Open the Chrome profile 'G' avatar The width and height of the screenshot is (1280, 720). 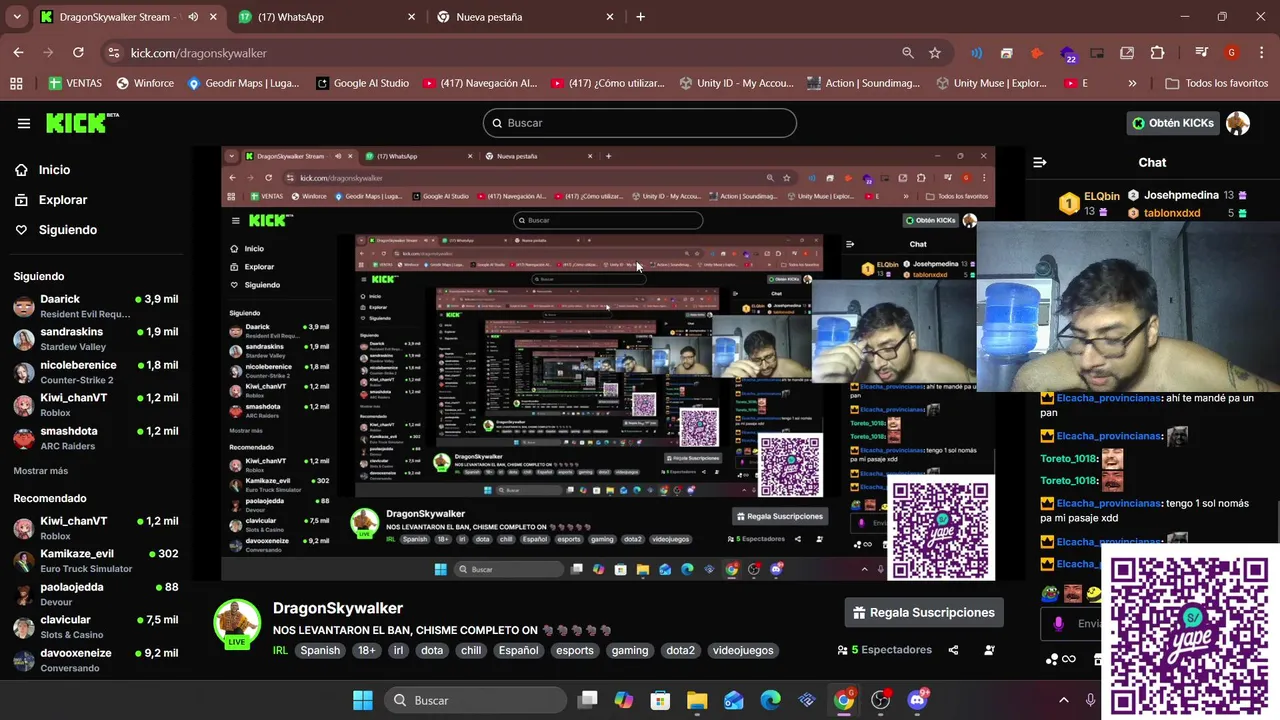1231,53
